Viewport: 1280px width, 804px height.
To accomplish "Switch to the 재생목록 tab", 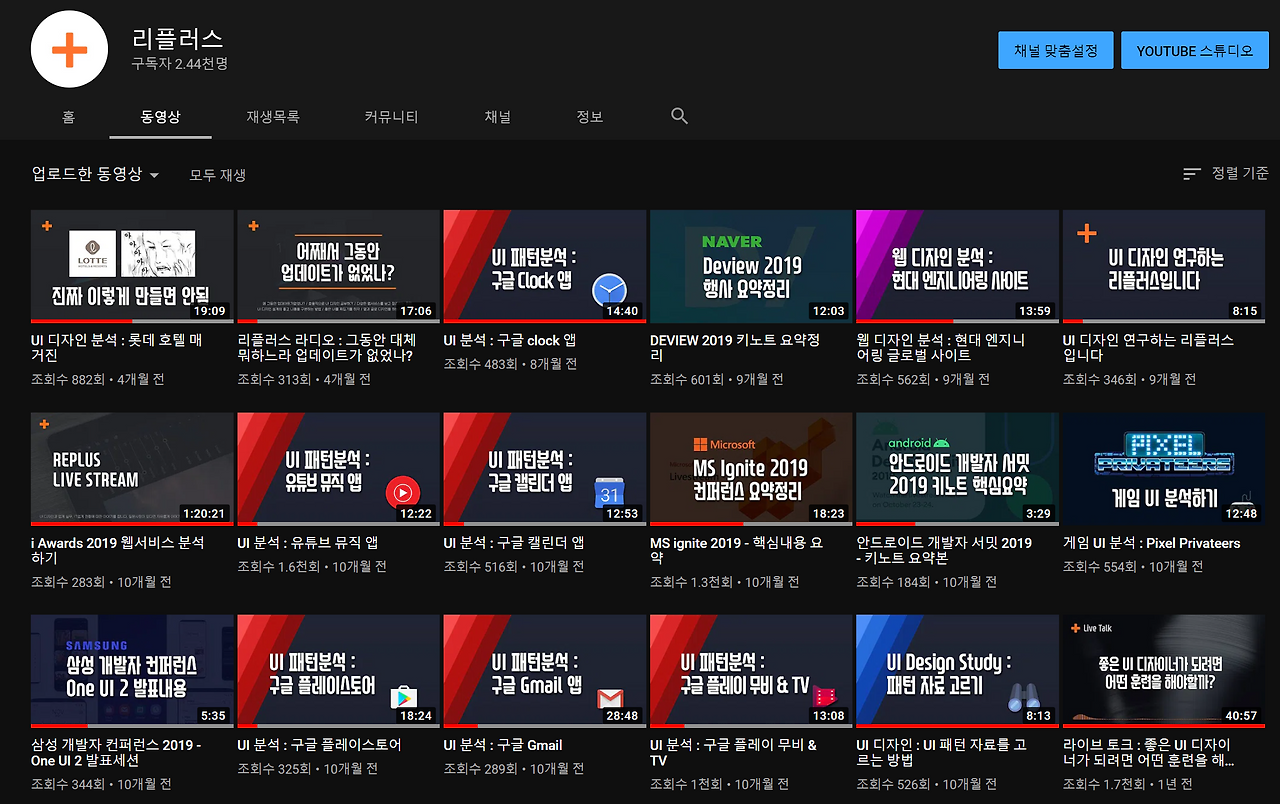I will click(273, 117).
